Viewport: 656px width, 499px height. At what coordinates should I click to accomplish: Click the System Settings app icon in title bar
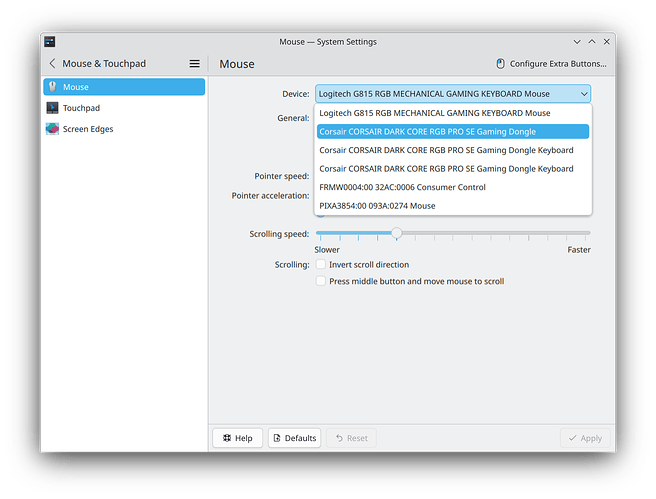pos(50,41)
